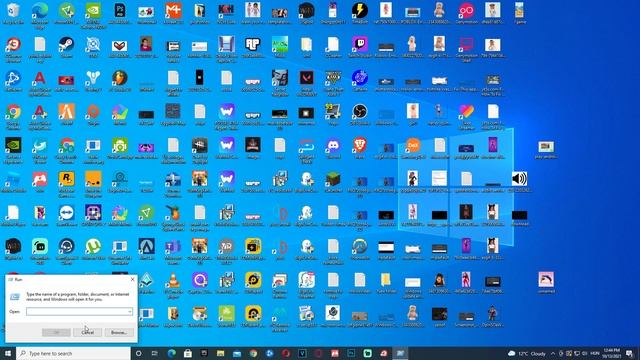Screen dimensions: 640x360
Task: Open Cortana from the taskbar circle
Action: coord(138,353)
